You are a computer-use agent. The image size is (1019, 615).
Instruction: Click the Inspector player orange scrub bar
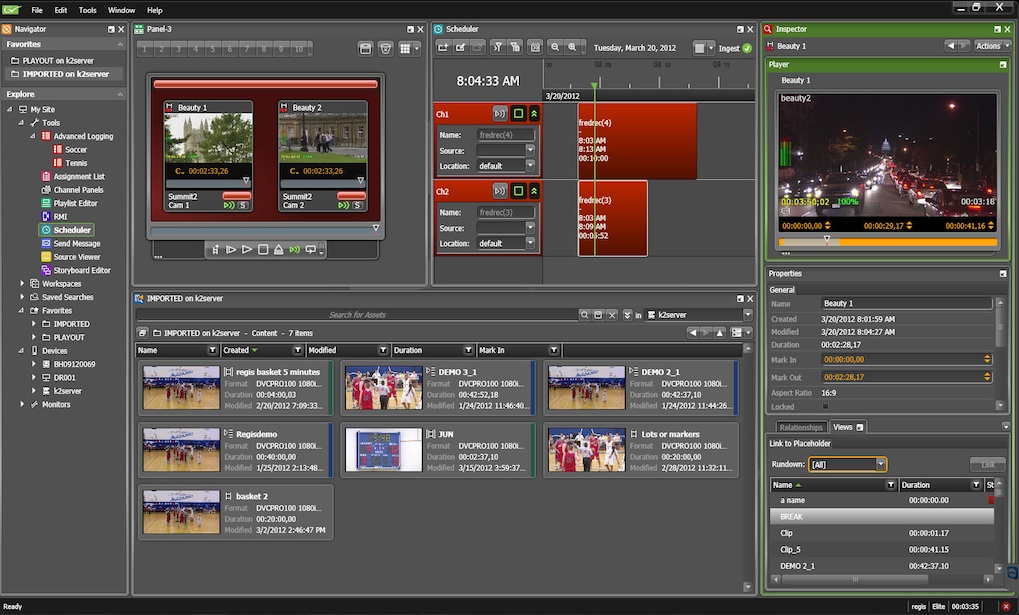(x=887, y=242)
